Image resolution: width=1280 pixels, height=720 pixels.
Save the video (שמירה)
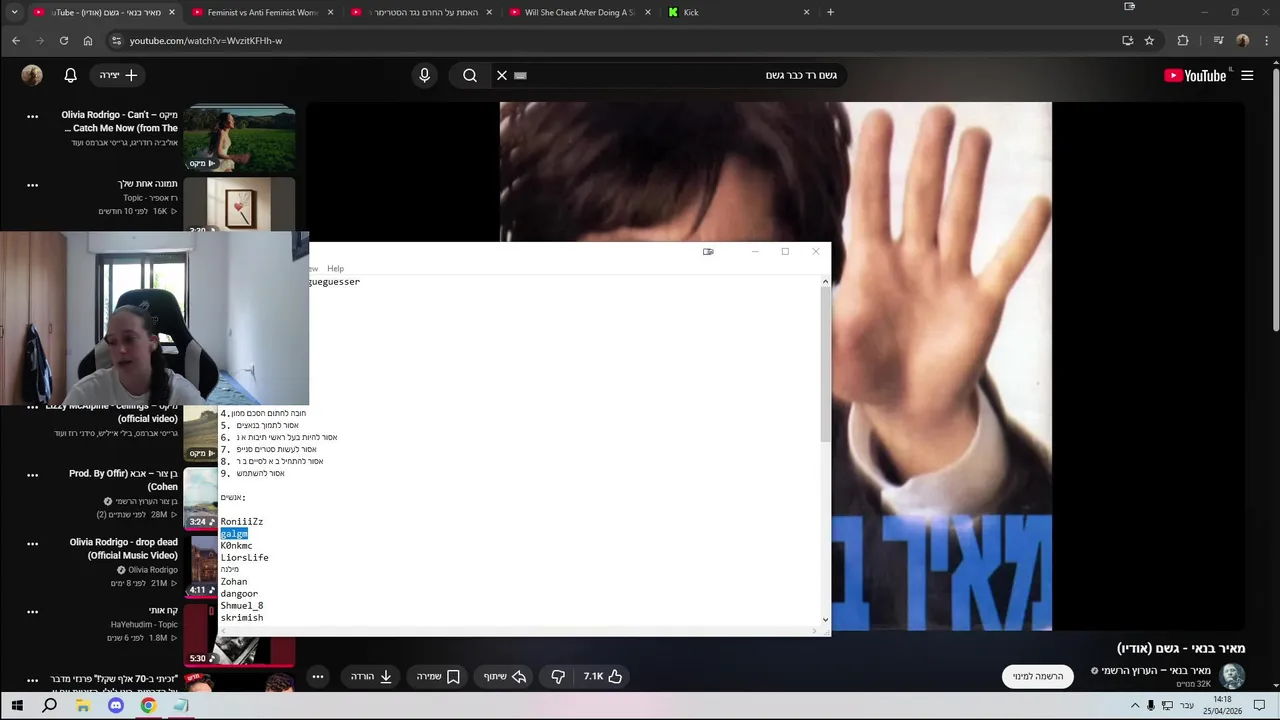pos(438,676)
